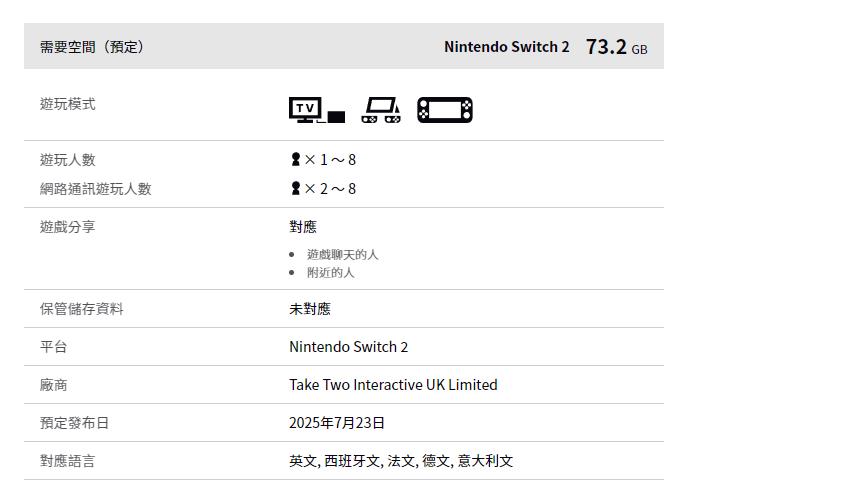Click the 需要空間（預定） header label
The width and height of the screenshot is (861, 489).
pos(92,47)
